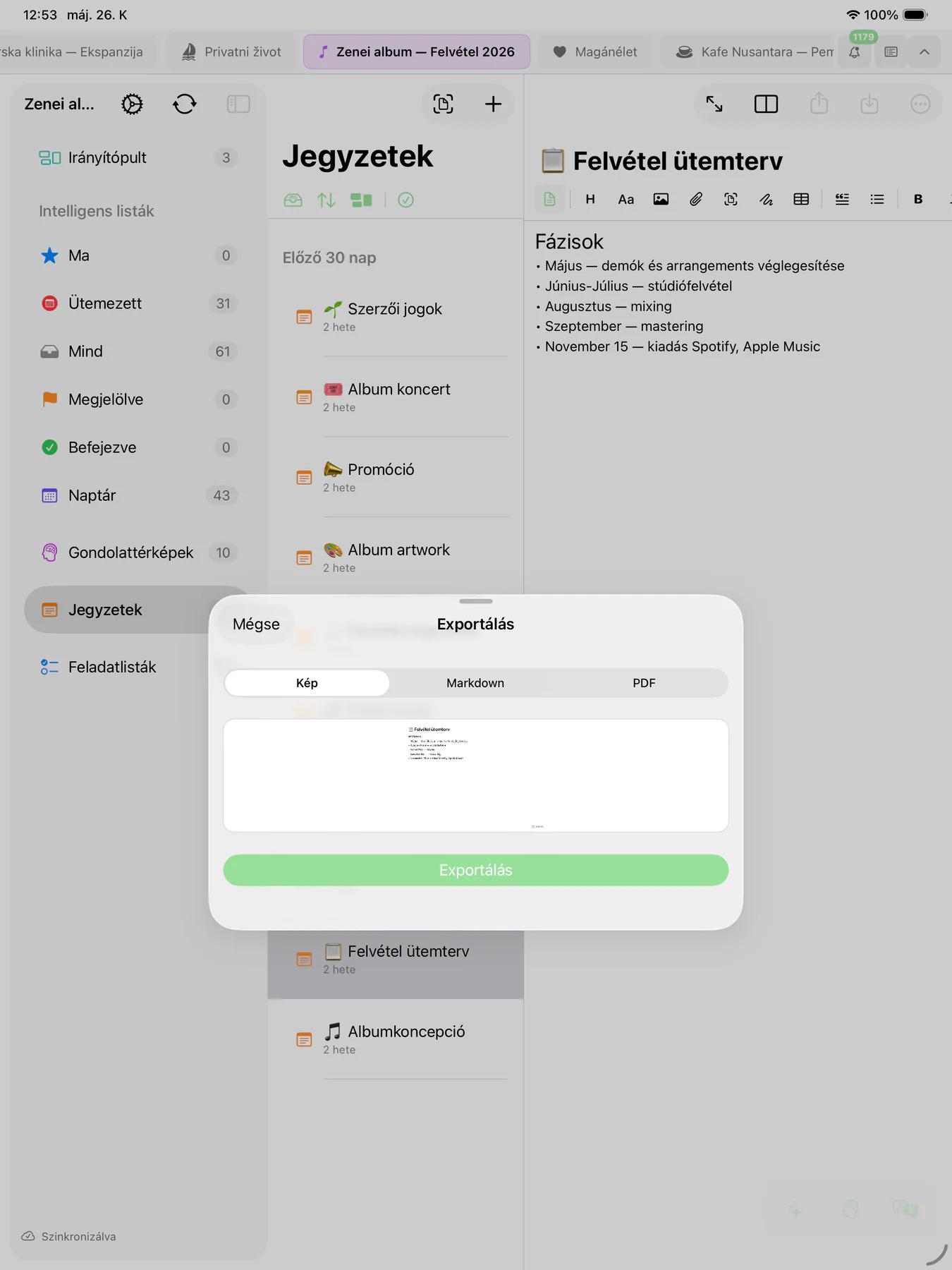Viewport: 952px width, 1270px height.
Task: Tap the sync arrows icon
Action: (185, 104)
